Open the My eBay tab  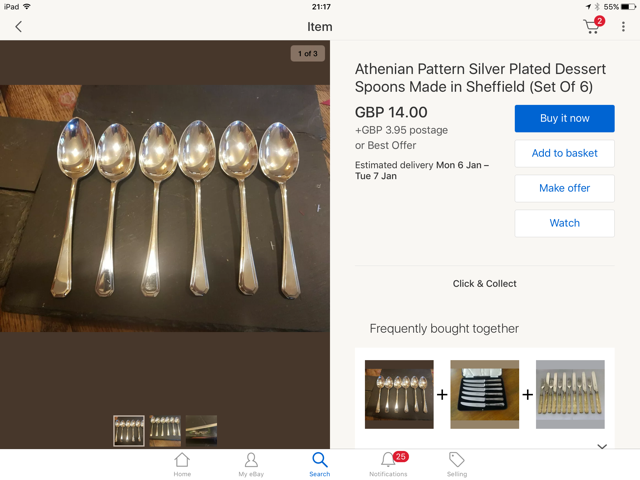tap(250, 464)
